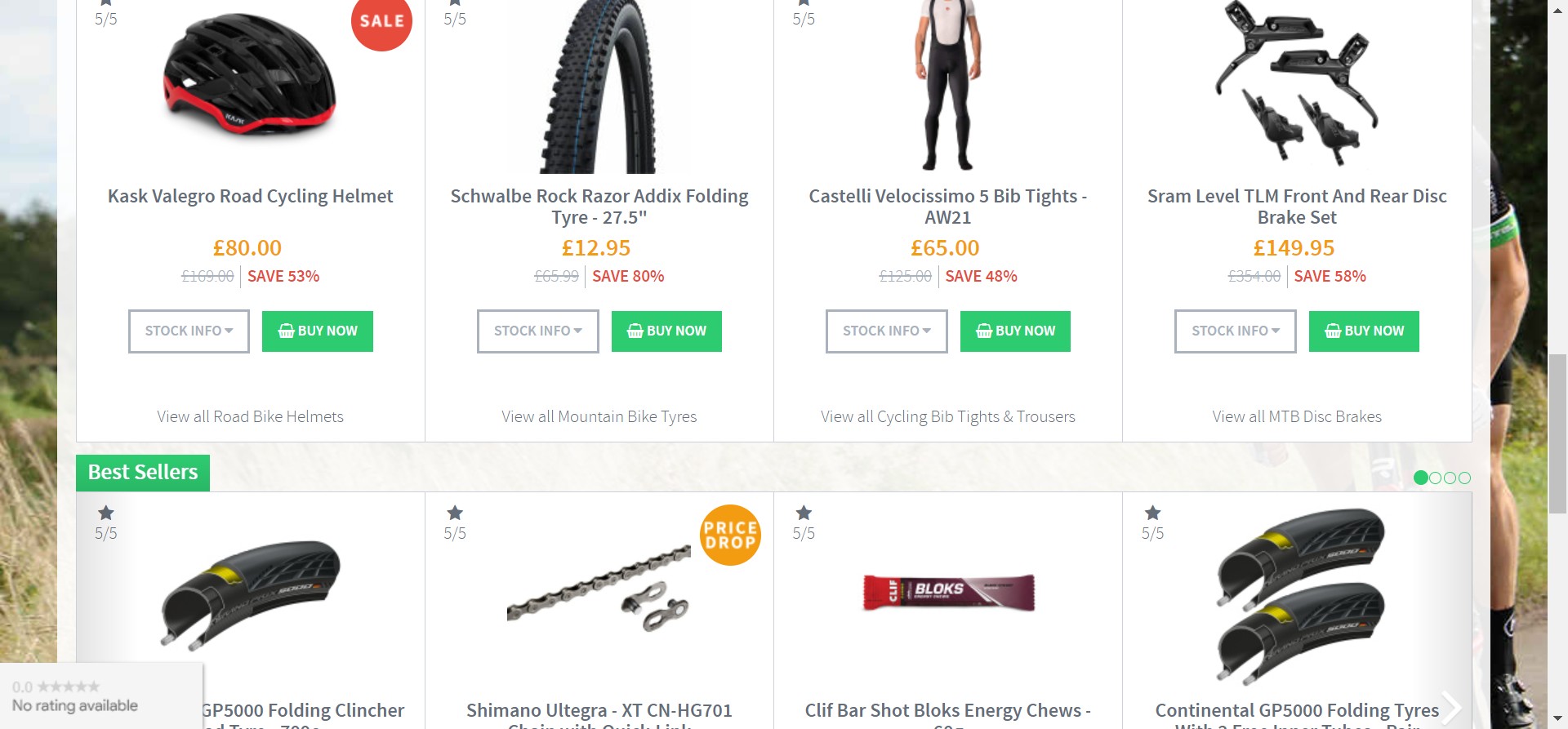Buy the Castelli Velocissimo 5 Bib Tights now
Image resolution: width=1568 pixels, height=729 pixels.
click(1015, 331)
